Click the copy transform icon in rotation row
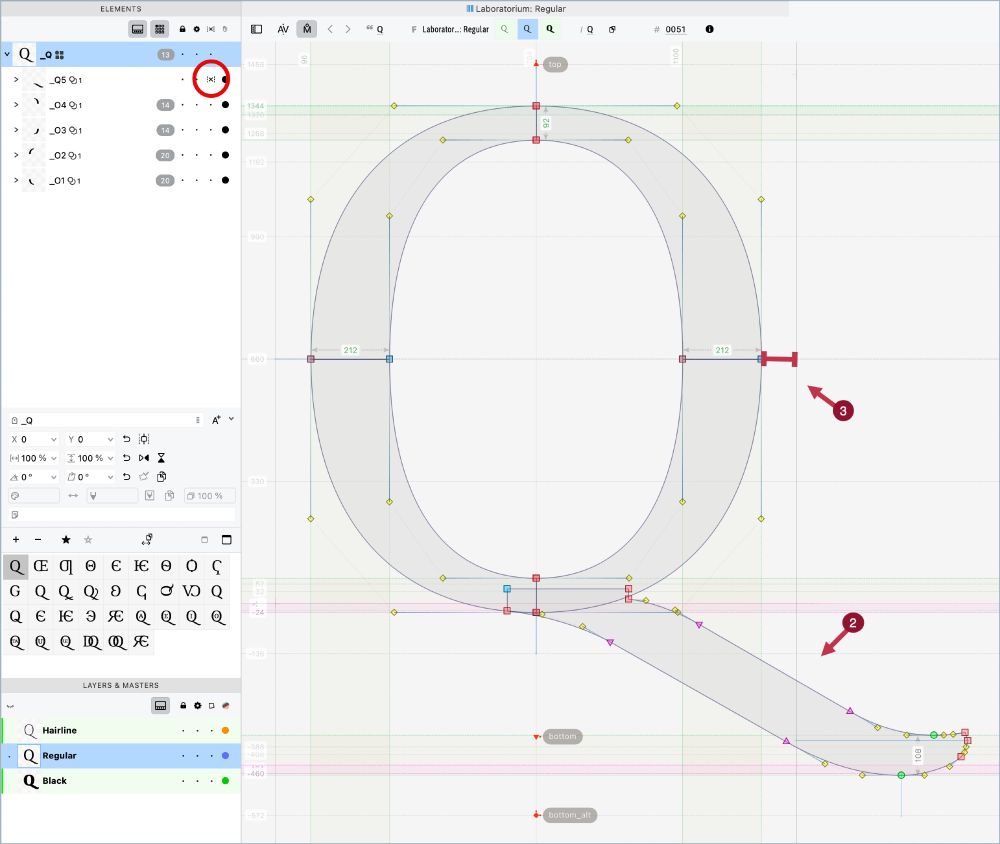Image resolution: width=1000 pixels, height=844 pixels. point(162,477)
